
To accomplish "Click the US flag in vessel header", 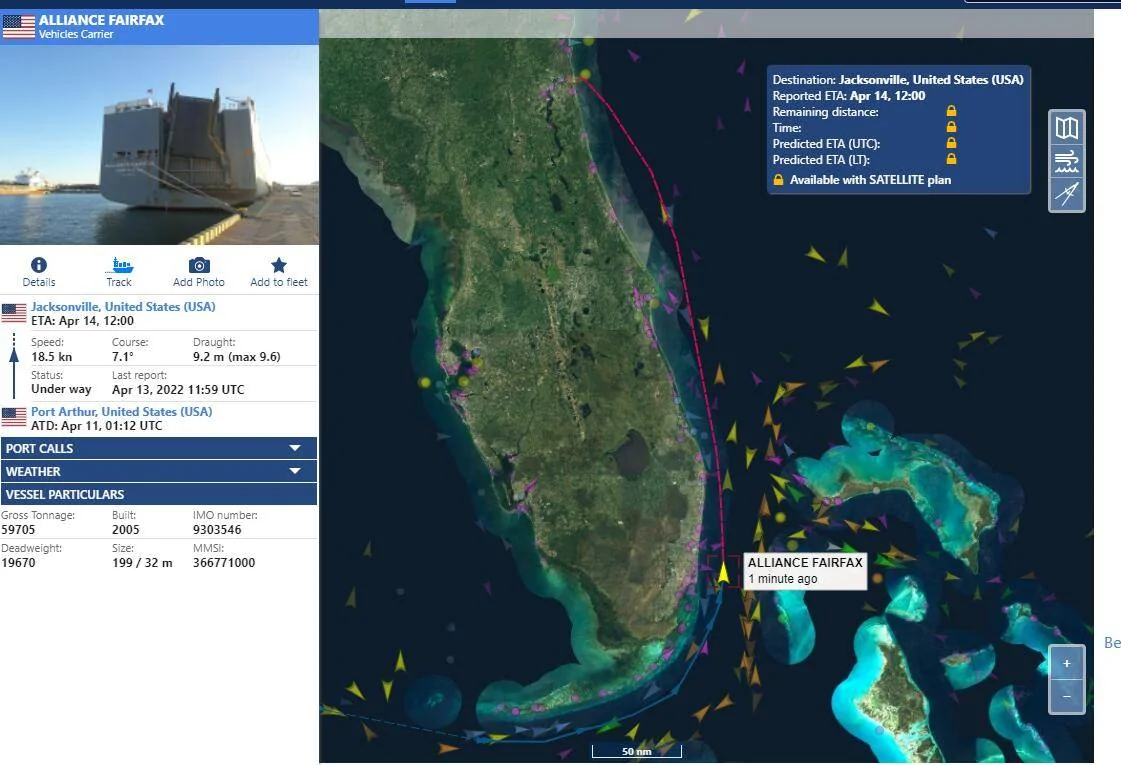I will tap(19, 26).
